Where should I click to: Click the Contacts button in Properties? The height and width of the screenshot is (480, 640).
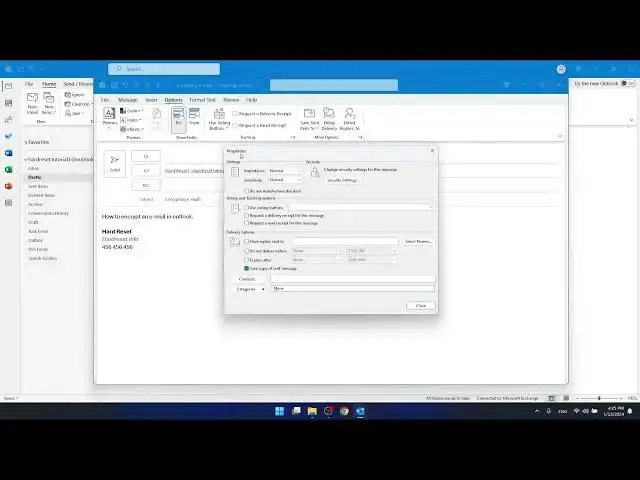247,279
